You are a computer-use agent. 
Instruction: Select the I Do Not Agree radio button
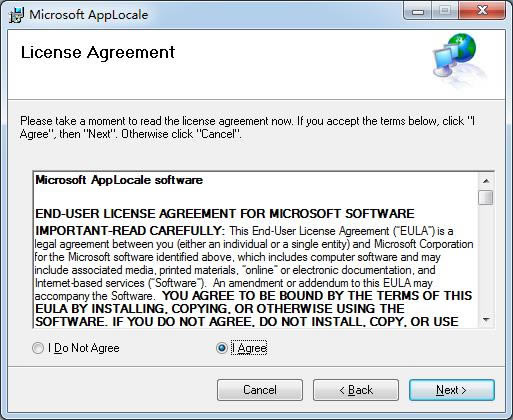click(38, 348)
